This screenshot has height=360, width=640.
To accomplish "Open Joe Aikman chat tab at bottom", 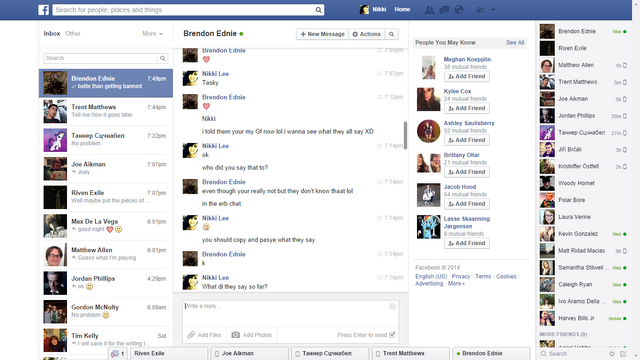I will click(249, 353).
